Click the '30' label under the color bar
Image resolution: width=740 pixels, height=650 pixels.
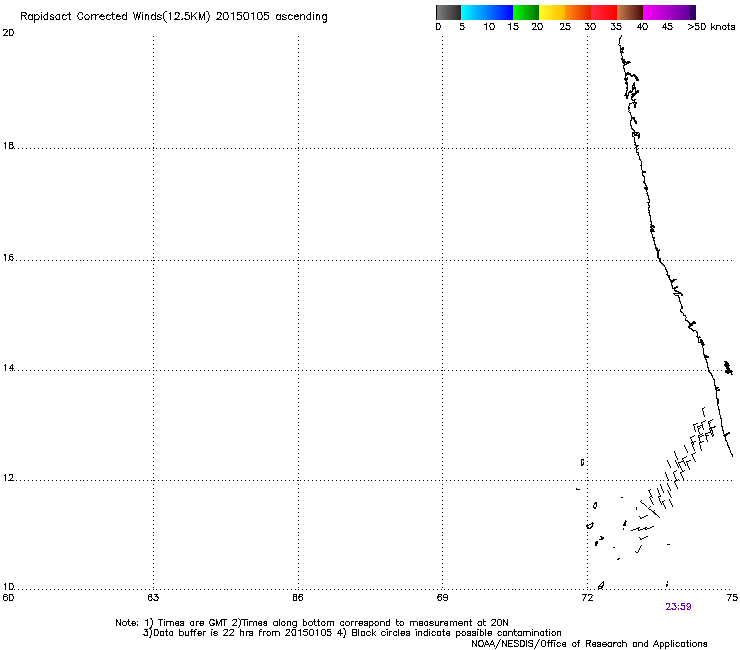click(x=590, y=27)
